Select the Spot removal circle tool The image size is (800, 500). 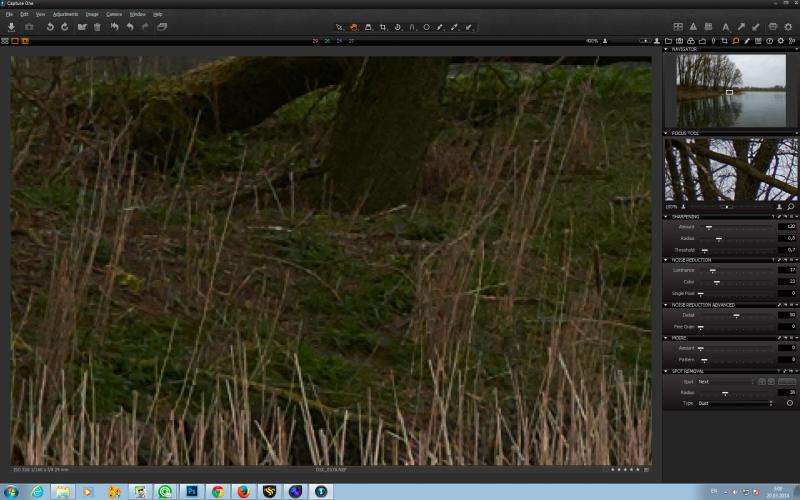pyautogui.click(x=427, y=27)
